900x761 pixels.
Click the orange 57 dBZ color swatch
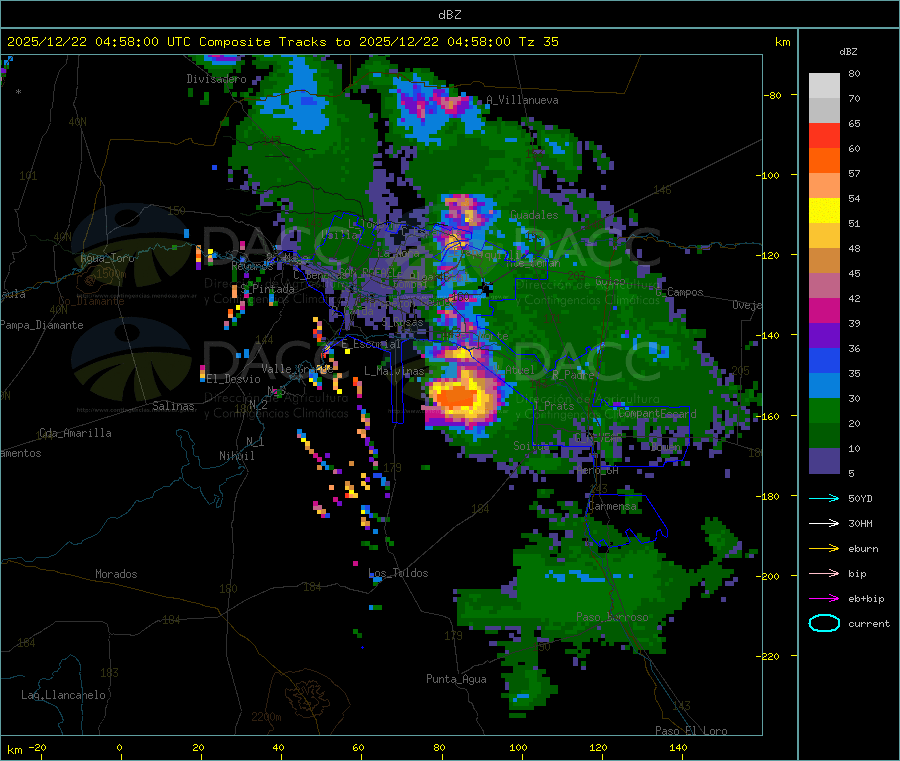[x=824, y=161]
